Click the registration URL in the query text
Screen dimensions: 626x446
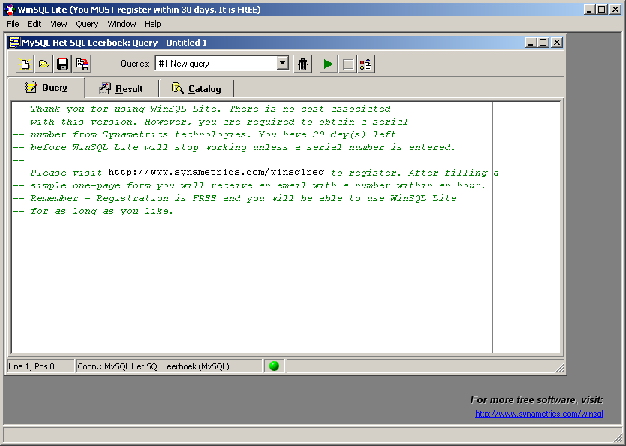click(x=216, y=172)
